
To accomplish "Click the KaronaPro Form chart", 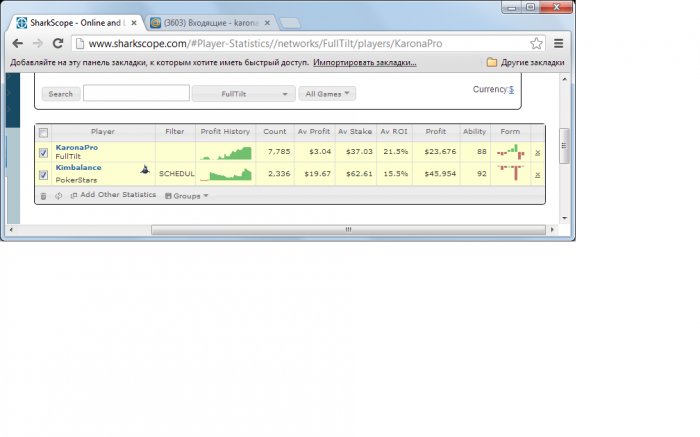I will [510, 152].
